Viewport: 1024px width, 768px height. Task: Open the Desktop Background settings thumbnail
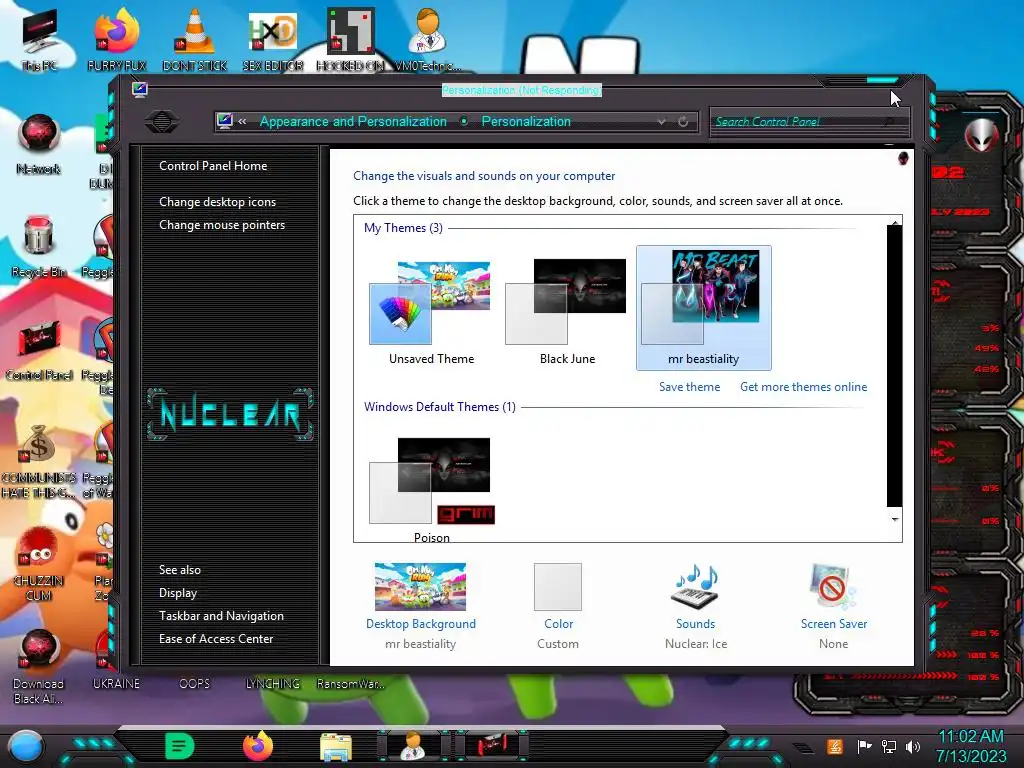421,586
